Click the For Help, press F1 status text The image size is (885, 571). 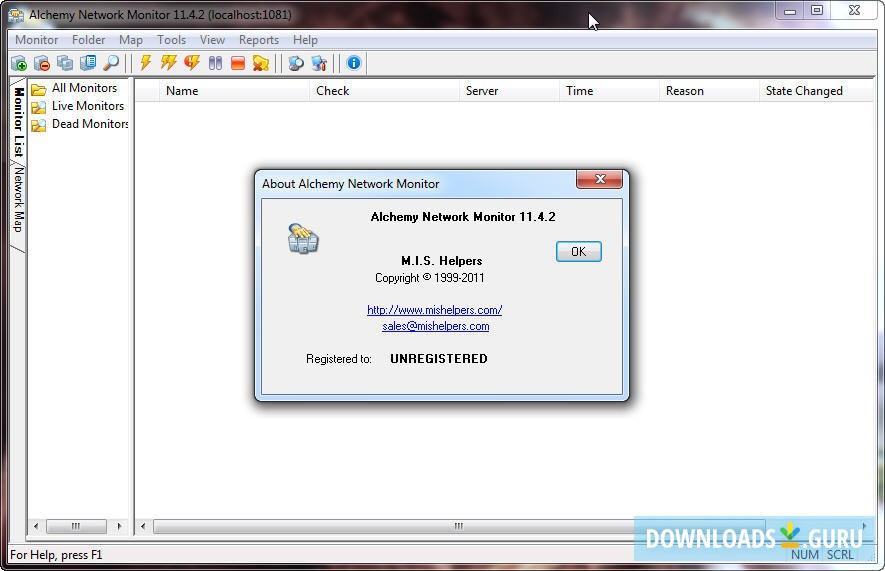coord(56,555)
